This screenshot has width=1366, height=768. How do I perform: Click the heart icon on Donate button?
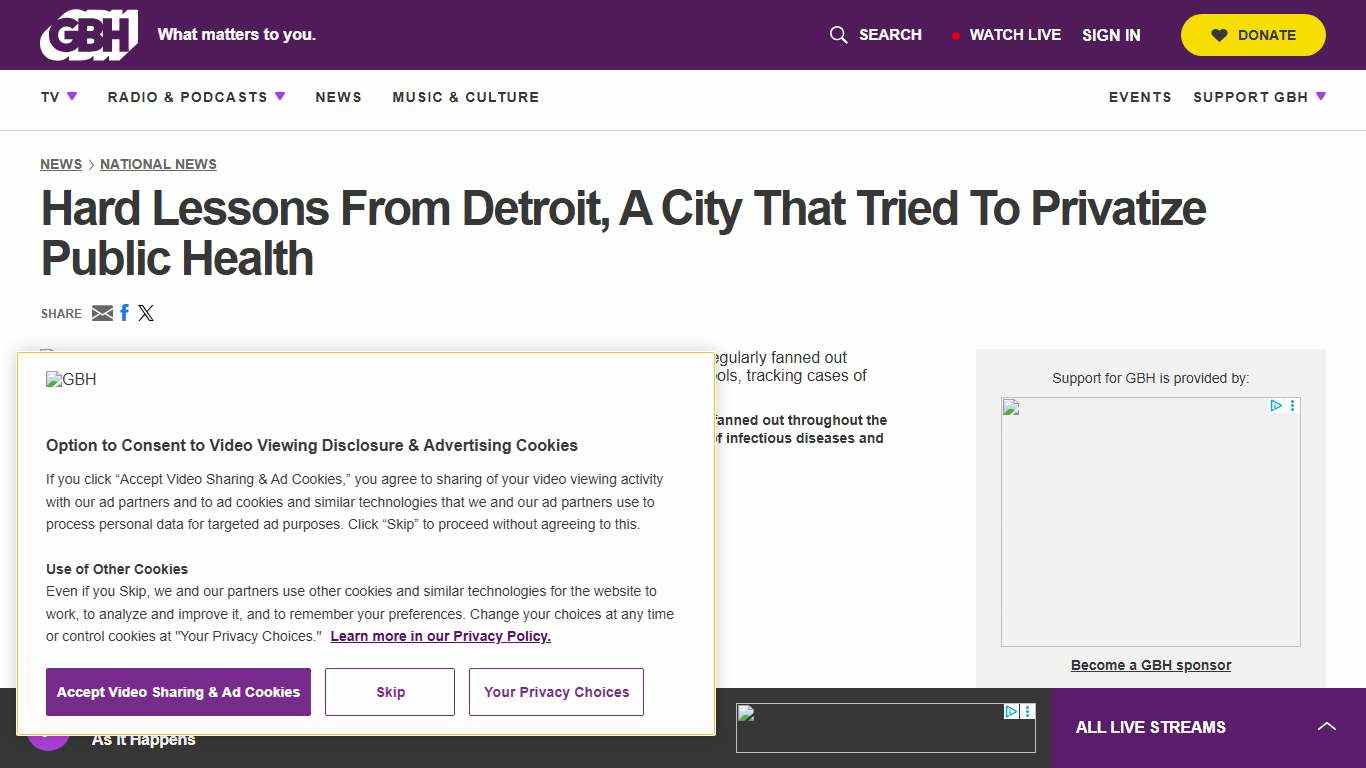click(1219, 34)
